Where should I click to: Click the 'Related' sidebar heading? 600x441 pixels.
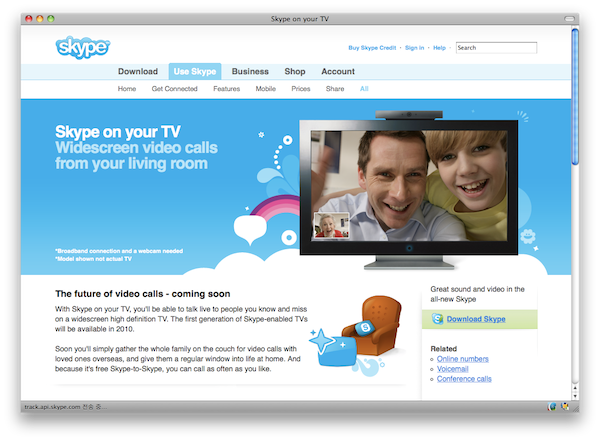click(x=443, y=349)
